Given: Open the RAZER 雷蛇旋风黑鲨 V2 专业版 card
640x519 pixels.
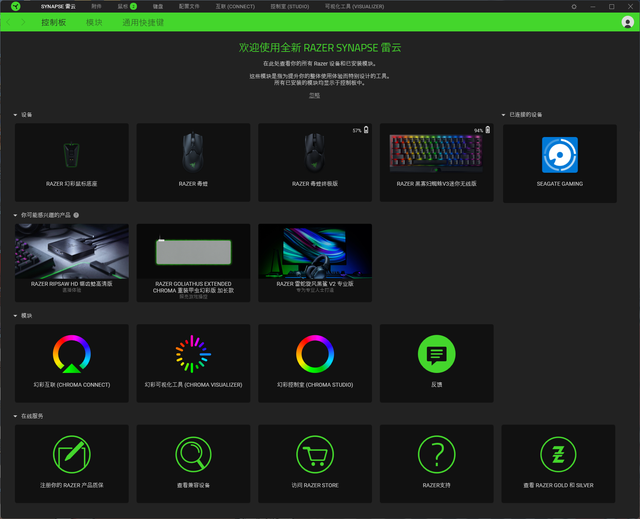Looking at the screenshot, I should tap(315, 263).
